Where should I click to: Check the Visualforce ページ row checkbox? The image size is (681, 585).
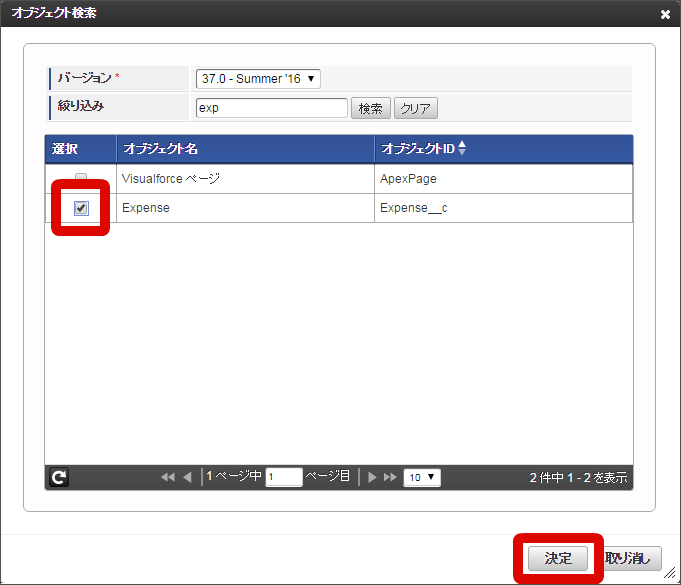tap(81, 177)
